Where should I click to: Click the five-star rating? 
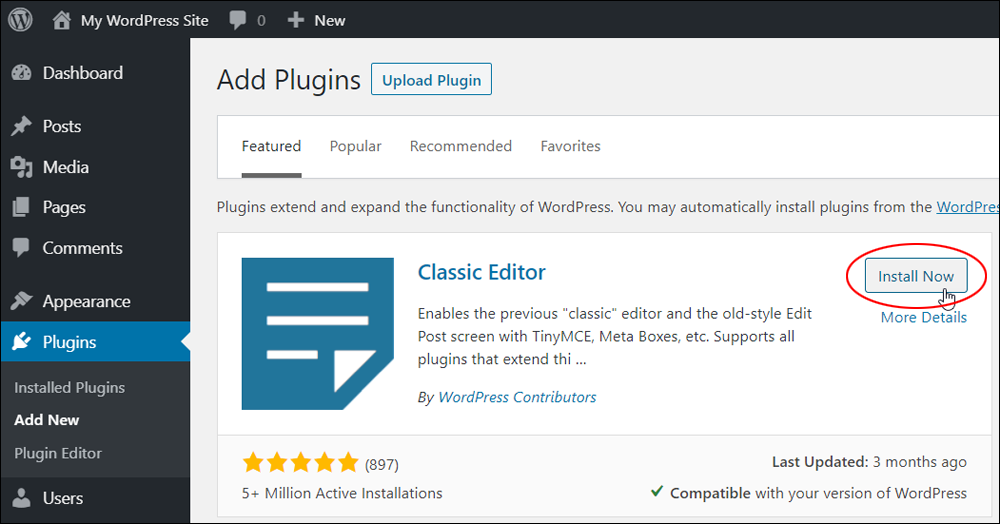coord(300,462)
